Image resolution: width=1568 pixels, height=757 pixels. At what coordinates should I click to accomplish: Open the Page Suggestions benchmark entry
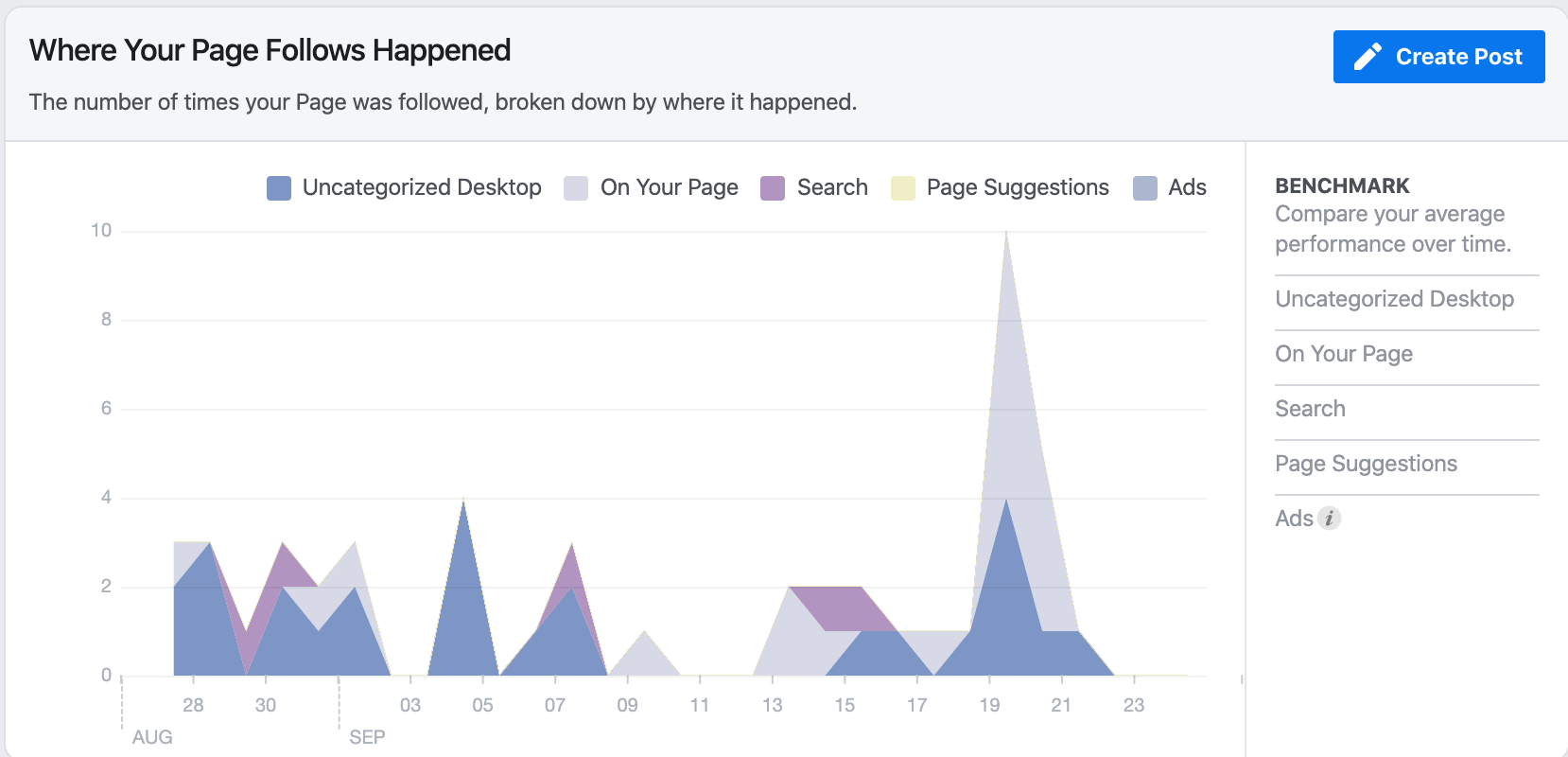1366,464
